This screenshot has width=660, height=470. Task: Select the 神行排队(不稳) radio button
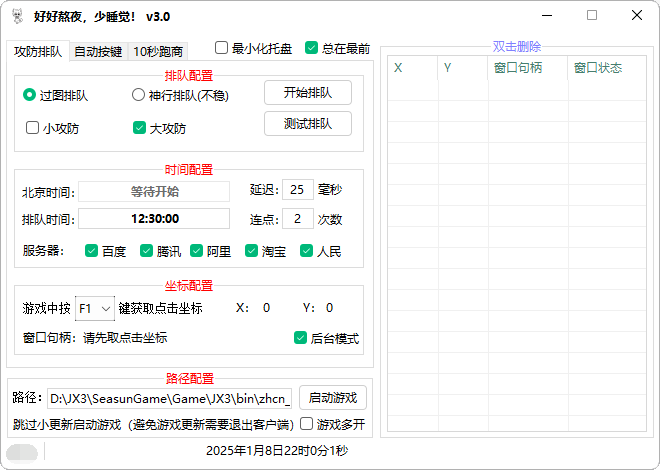(139, 96)
